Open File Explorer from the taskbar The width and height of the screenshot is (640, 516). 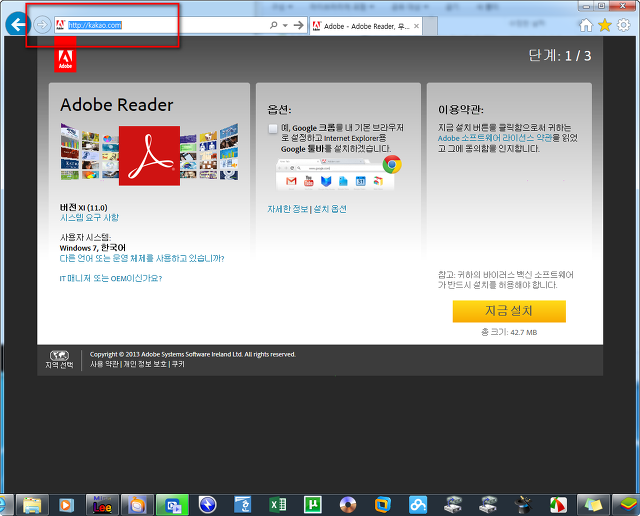(x=32, y=505)
